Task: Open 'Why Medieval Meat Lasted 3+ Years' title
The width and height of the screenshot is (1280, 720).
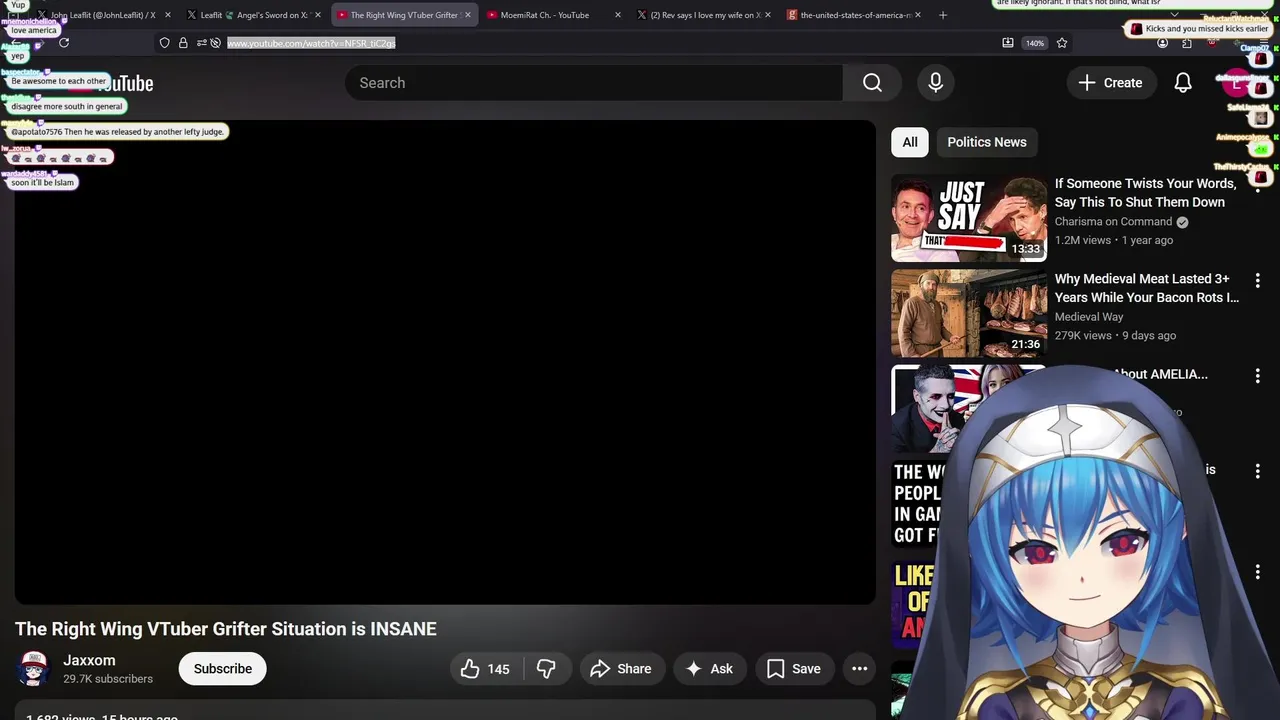Action: (1147, 288)
